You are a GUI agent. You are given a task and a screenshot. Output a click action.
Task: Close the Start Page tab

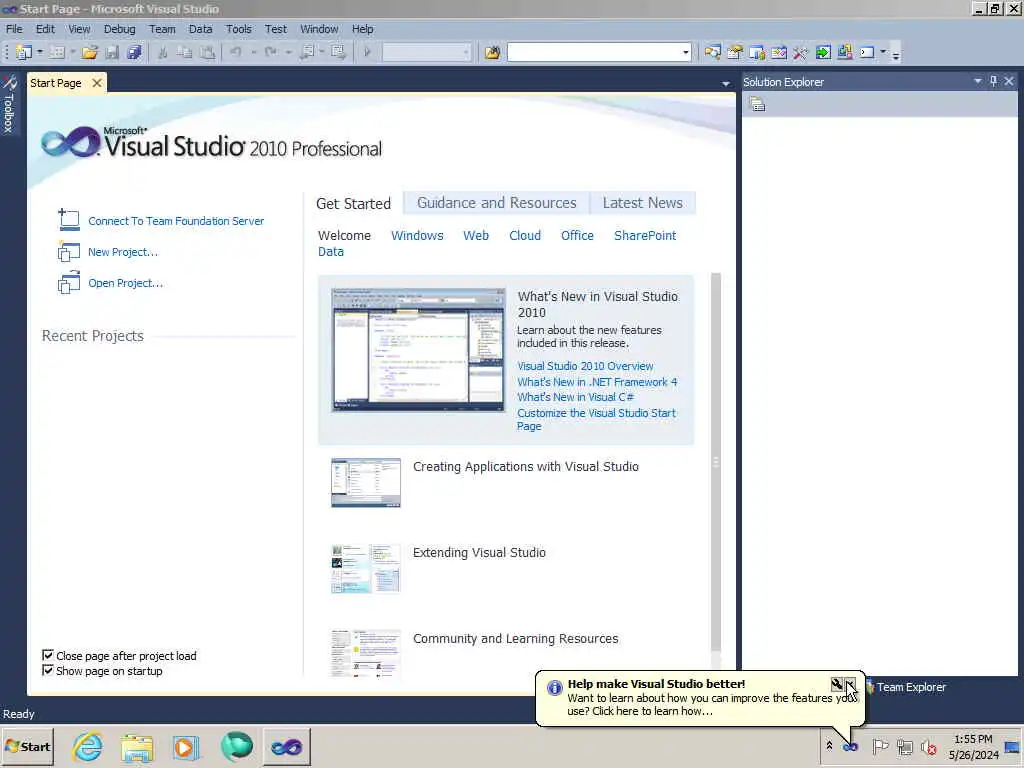pos(97,83)
